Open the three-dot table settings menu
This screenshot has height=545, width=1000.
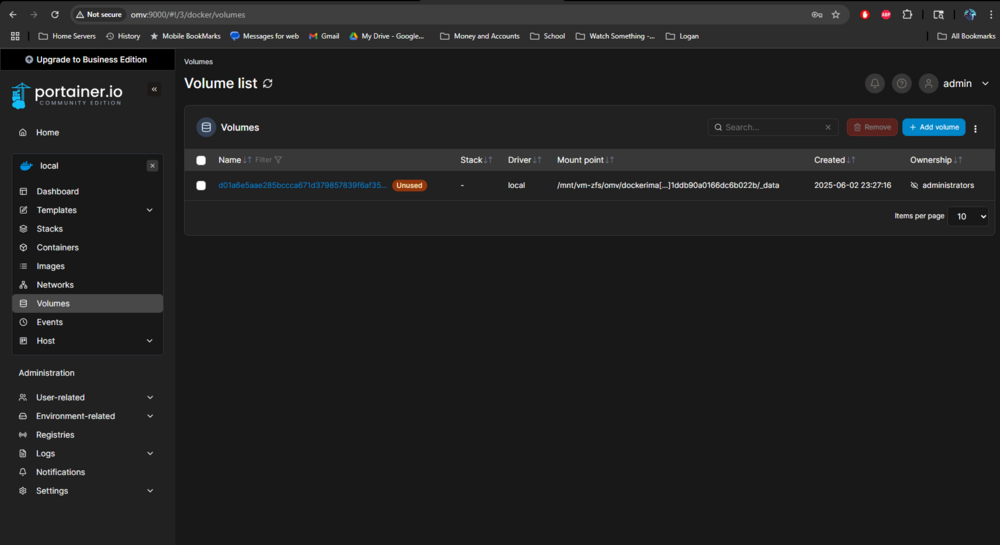975,128
